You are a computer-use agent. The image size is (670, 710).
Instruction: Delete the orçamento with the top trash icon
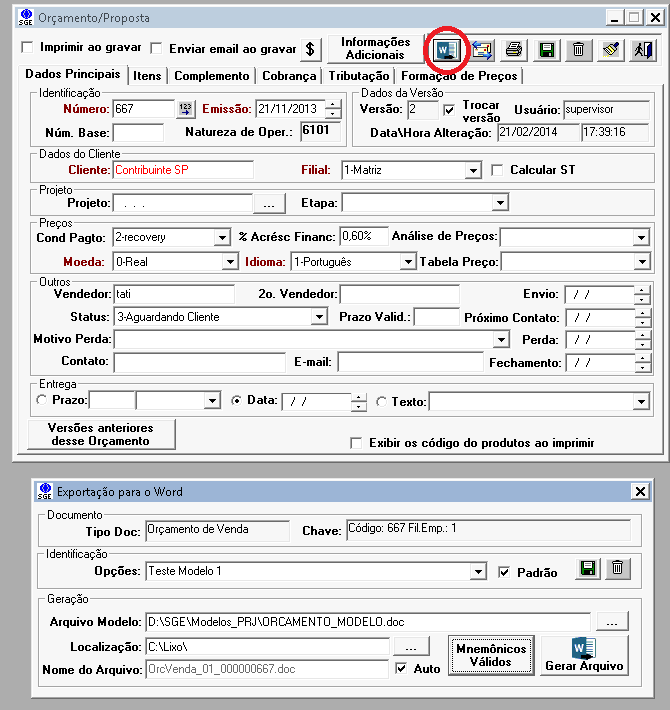click(578, 48)
